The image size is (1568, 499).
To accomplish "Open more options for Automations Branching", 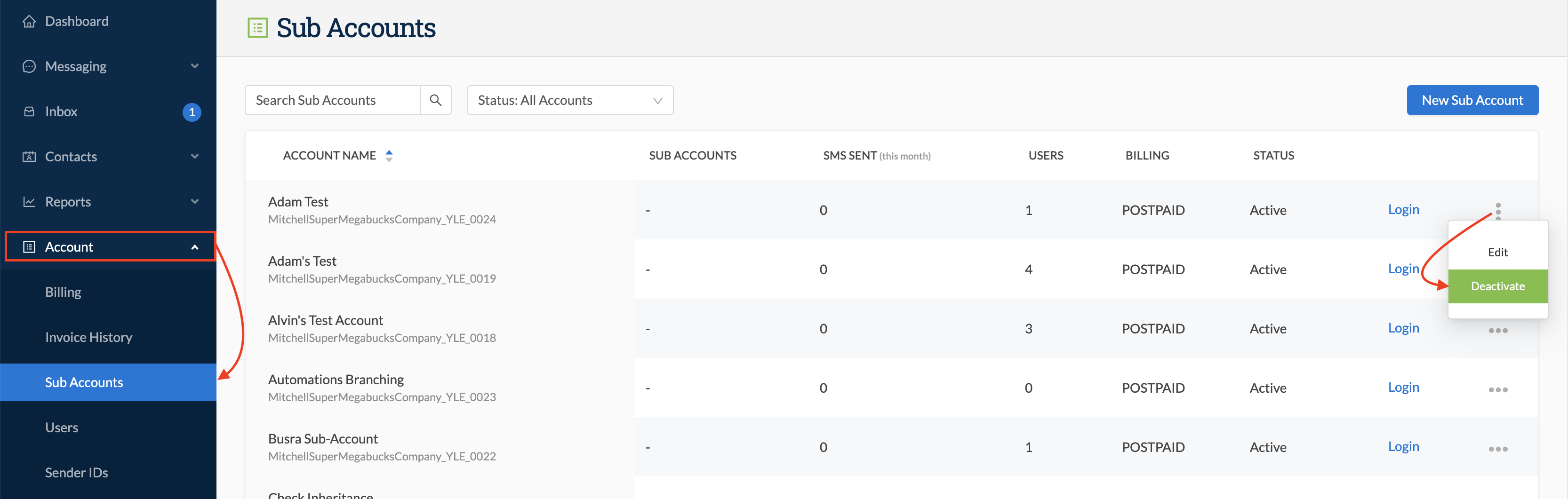I will point(1498,389).
